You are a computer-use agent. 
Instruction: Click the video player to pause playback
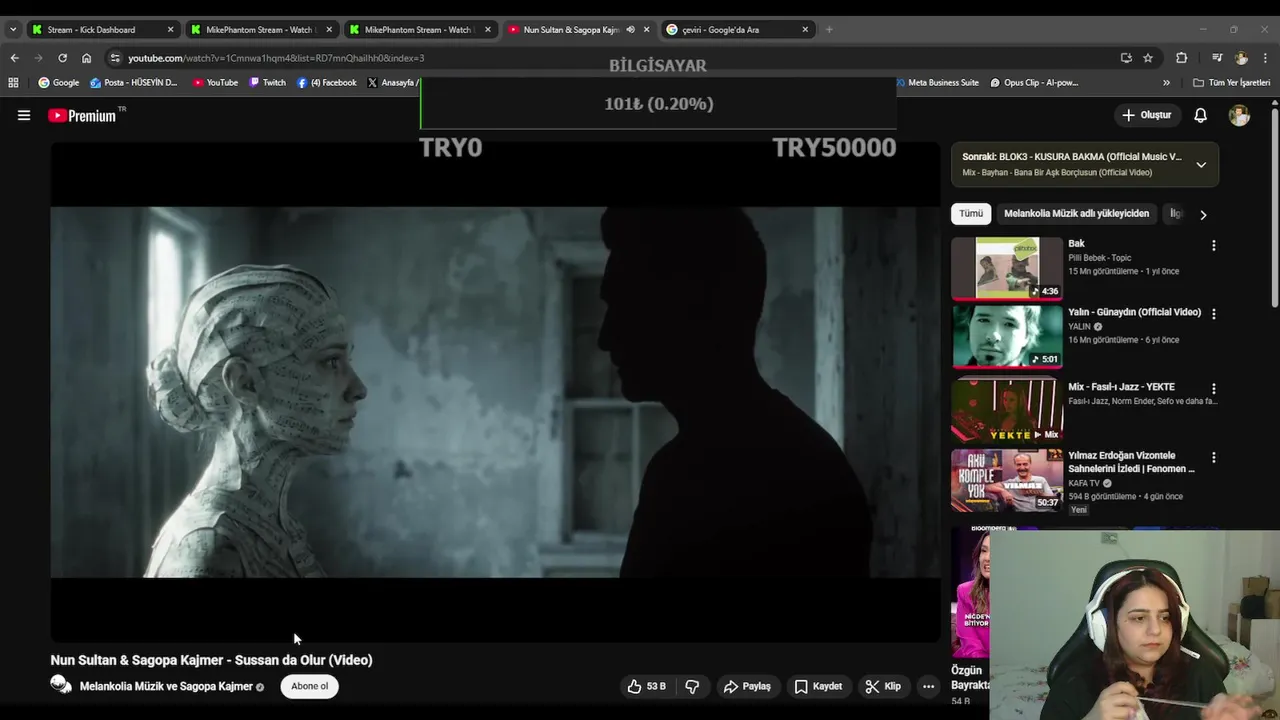click(495, 392)
